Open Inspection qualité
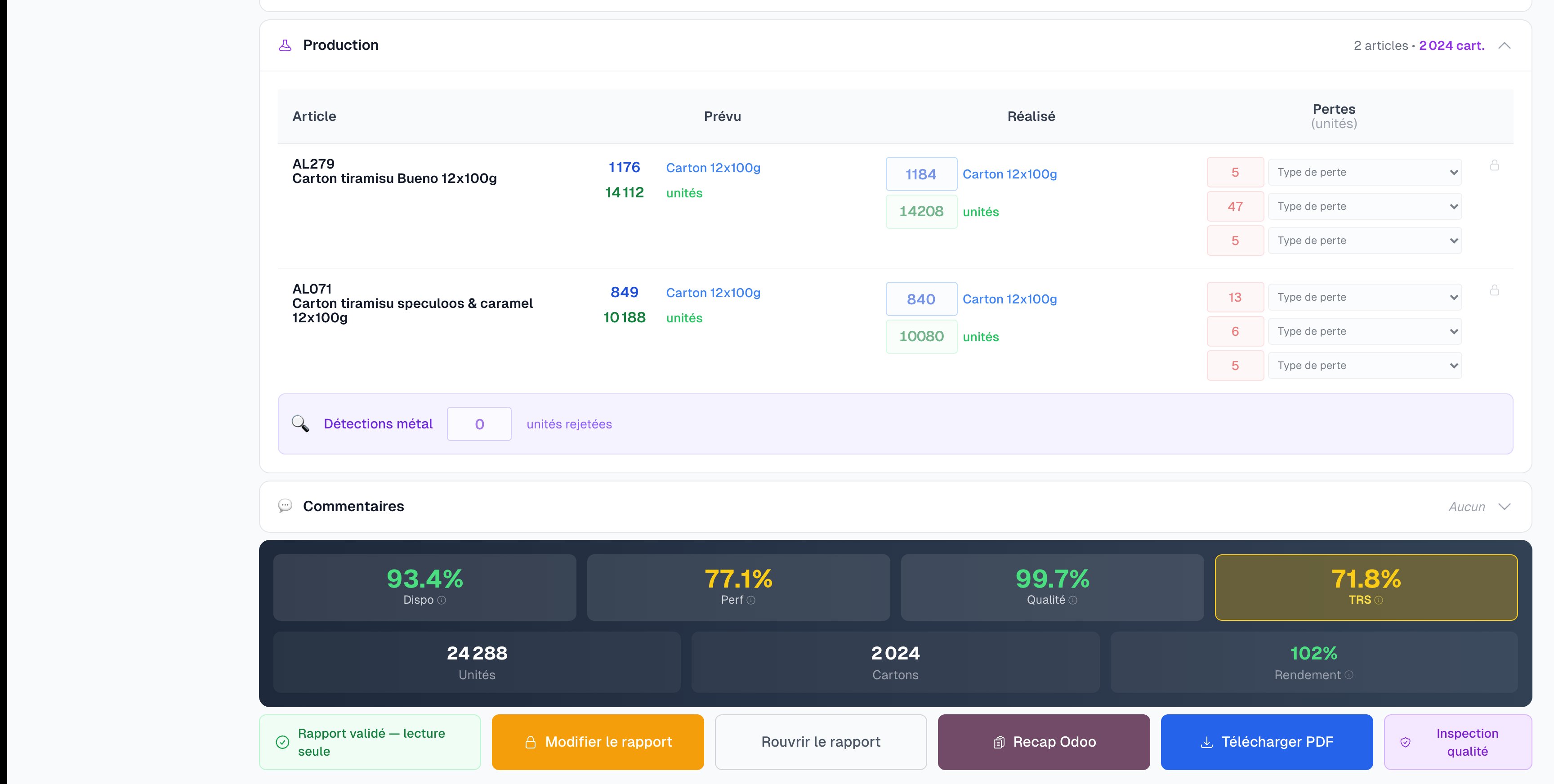Image resolution: width=1554 pixels, height=784 pixels. coord(1457,742)
